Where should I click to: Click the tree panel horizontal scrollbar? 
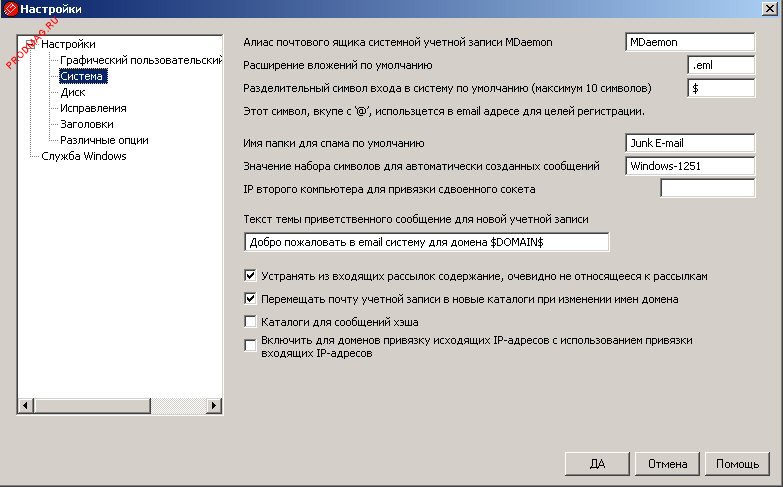pos(120,406)
